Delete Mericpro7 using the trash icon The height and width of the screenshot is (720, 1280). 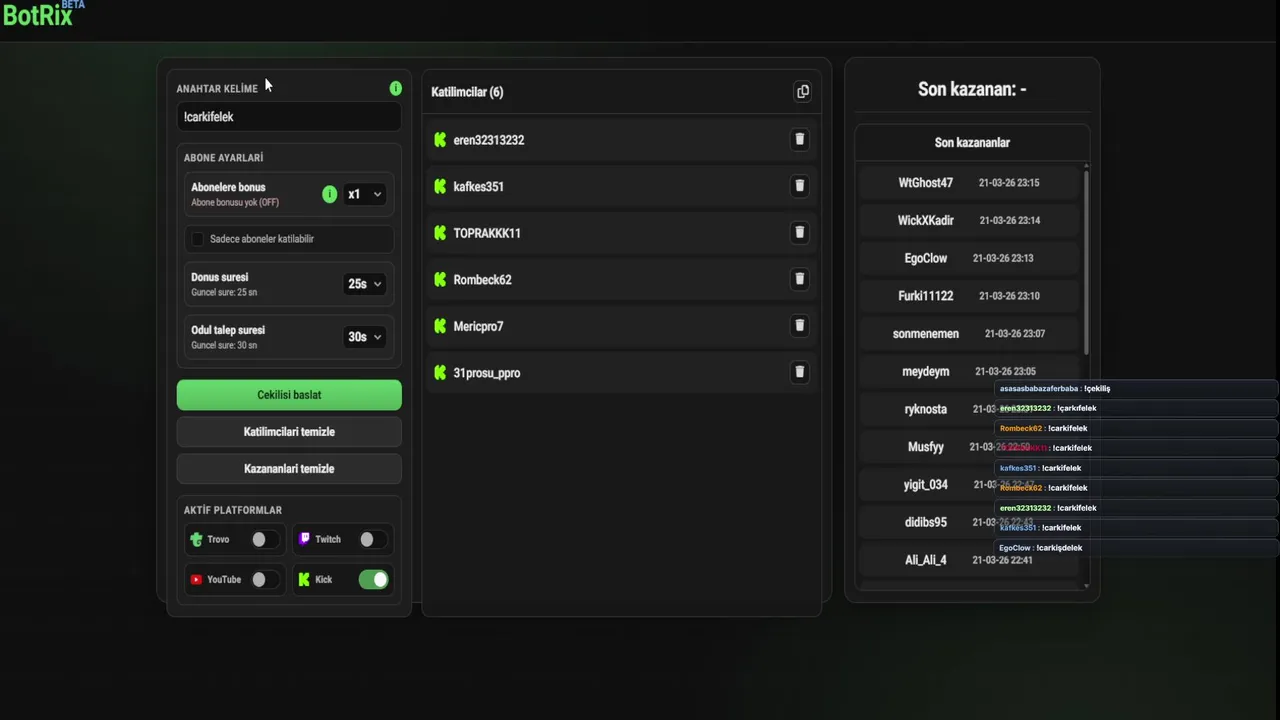[x=799, y=326]
